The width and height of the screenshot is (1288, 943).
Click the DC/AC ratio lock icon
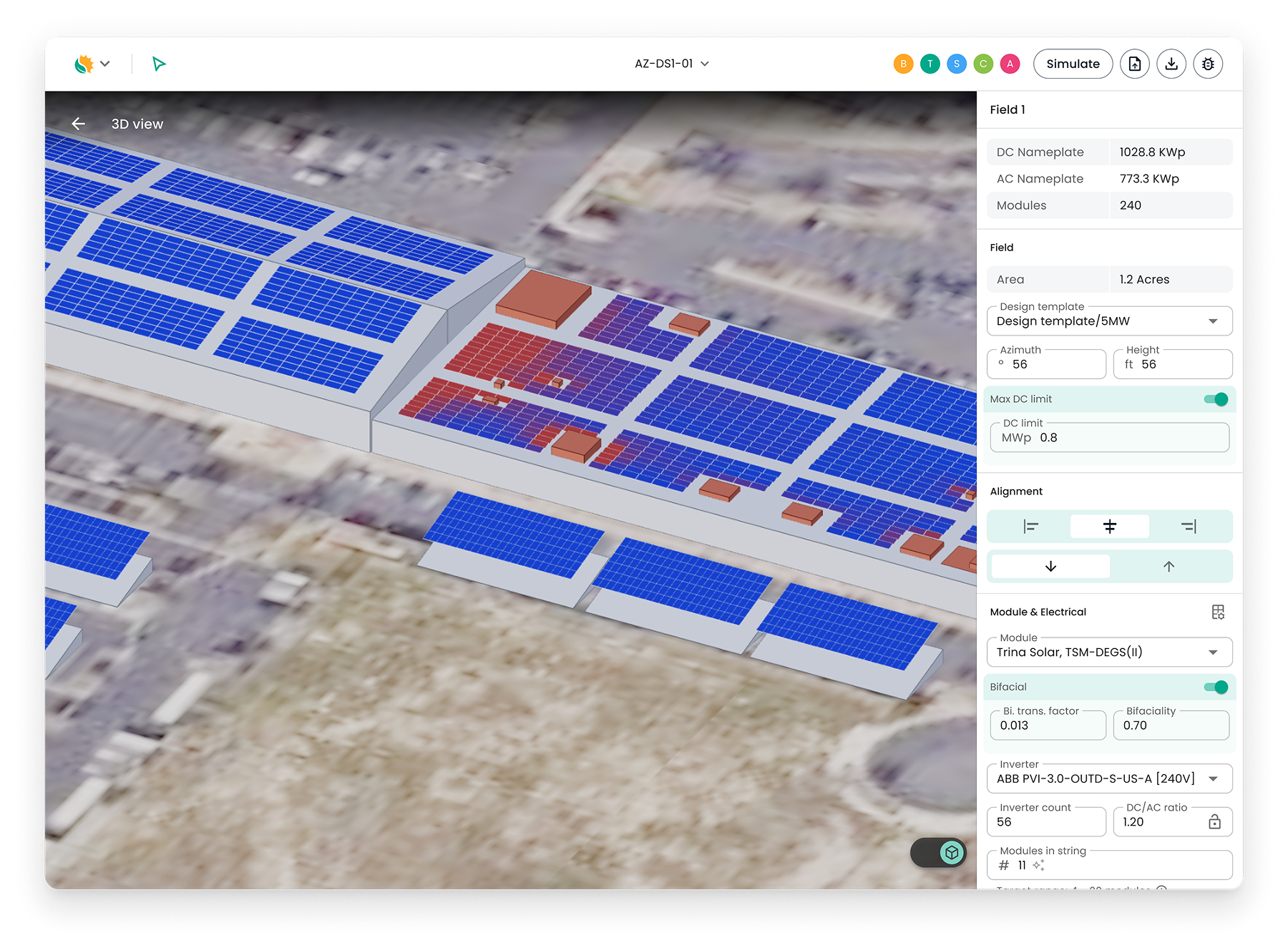click(1214, 821)
